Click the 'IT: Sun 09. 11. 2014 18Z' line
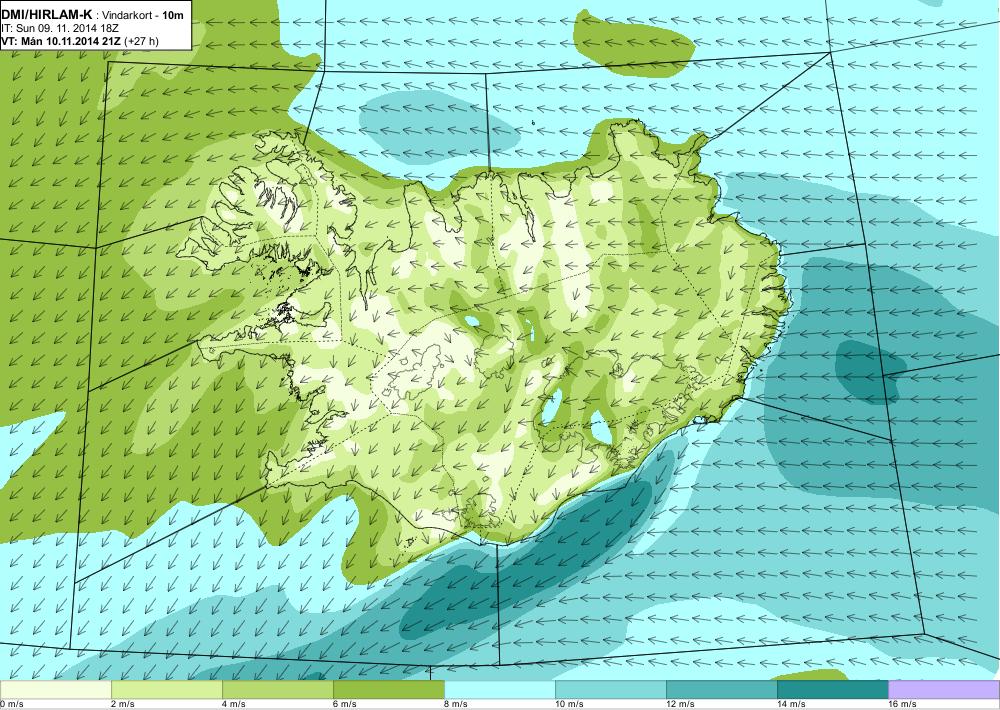The width and height of the screenshot is (1000, 710). (x=60, y=28)
